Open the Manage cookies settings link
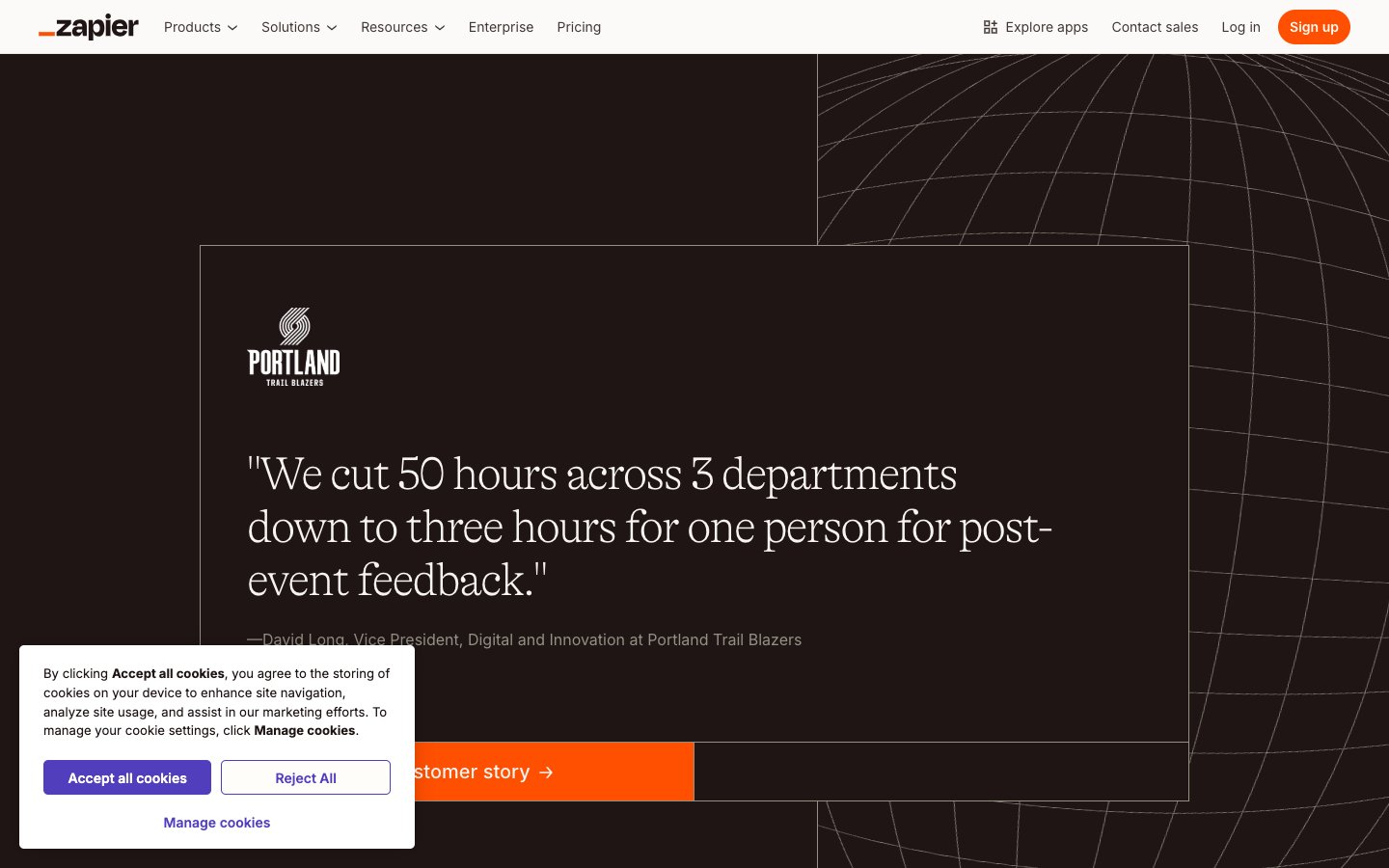The height and width of the screenshot is (868, 1389). pos(217,823)
